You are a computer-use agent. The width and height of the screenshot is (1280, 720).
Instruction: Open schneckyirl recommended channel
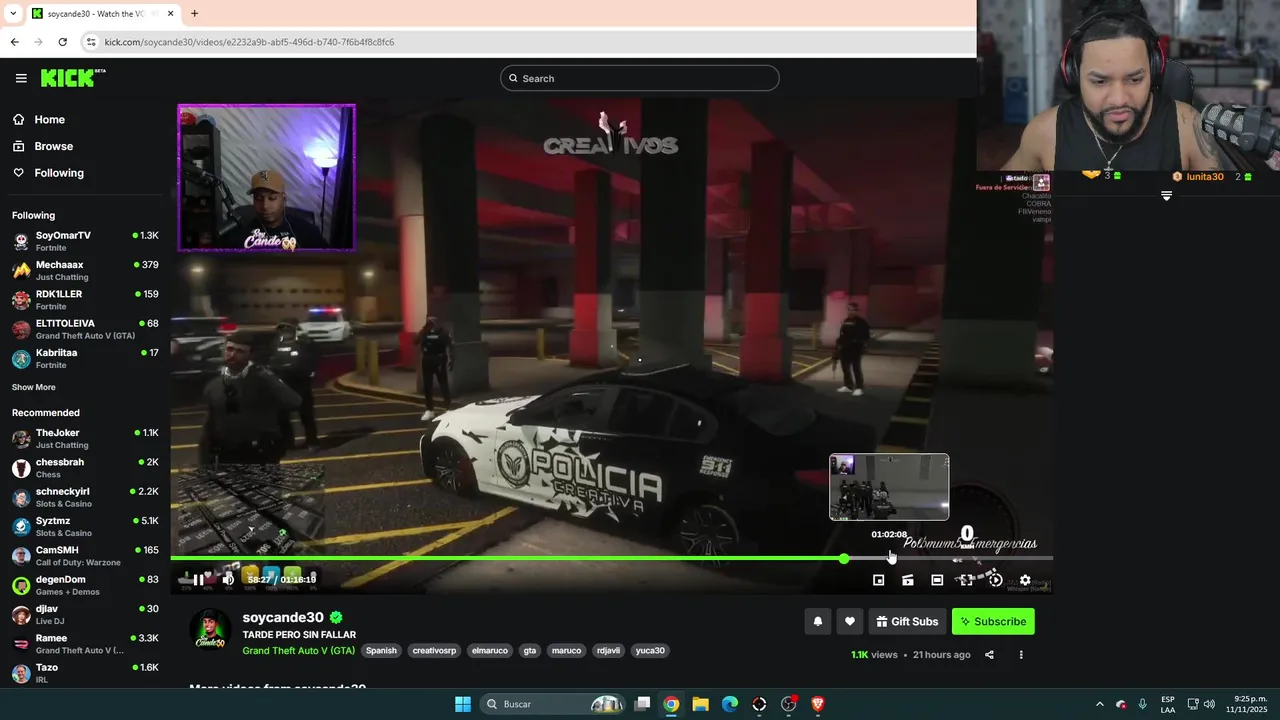[x=84, y=497]
